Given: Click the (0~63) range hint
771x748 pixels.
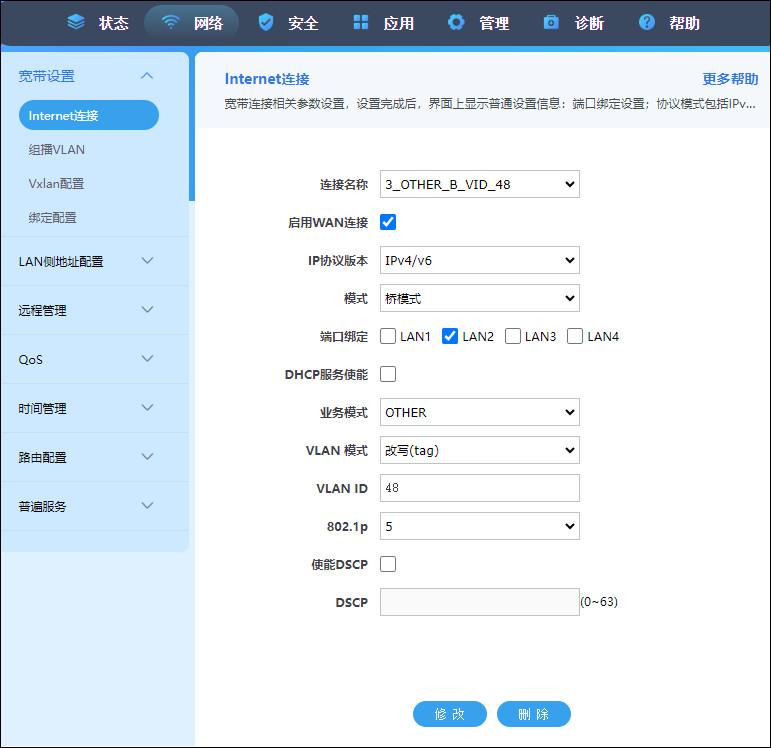Looking at the screenshot, I should pyautogui.click(x=599, y=602).
